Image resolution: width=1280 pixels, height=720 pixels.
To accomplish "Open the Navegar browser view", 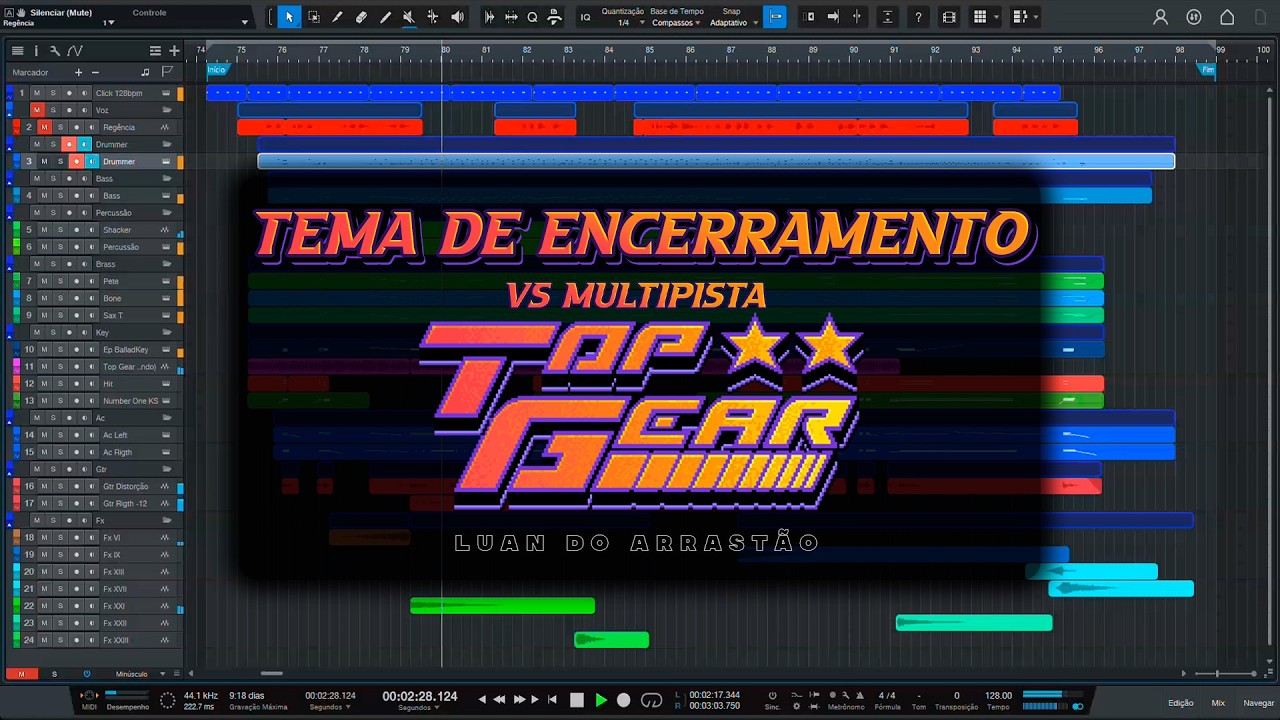I will [1258, 703].
